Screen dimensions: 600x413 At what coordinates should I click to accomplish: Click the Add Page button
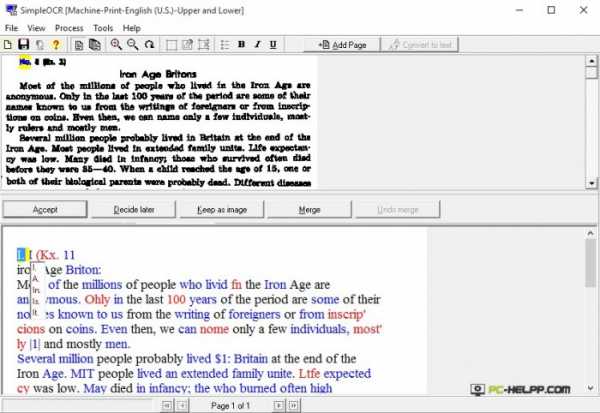click(x=342, y=45)
